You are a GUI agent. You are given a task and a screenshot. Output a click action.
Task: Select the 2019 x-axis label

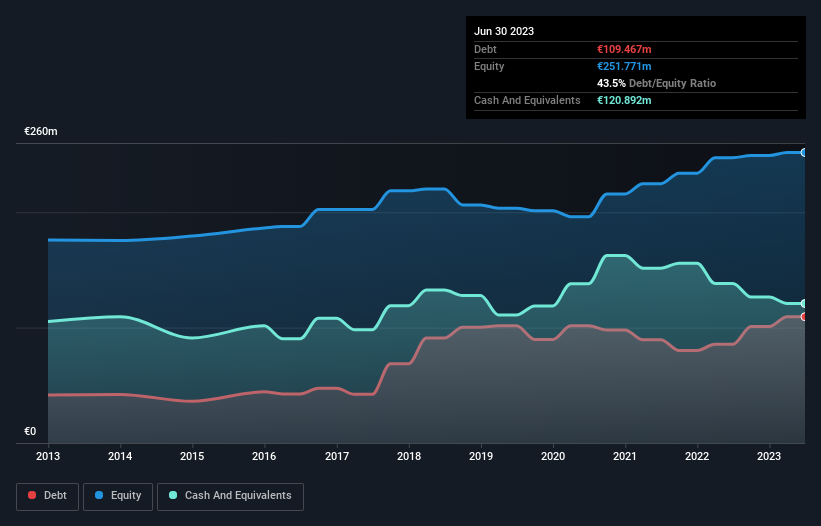pyautogui.click(x=481, y=456)
